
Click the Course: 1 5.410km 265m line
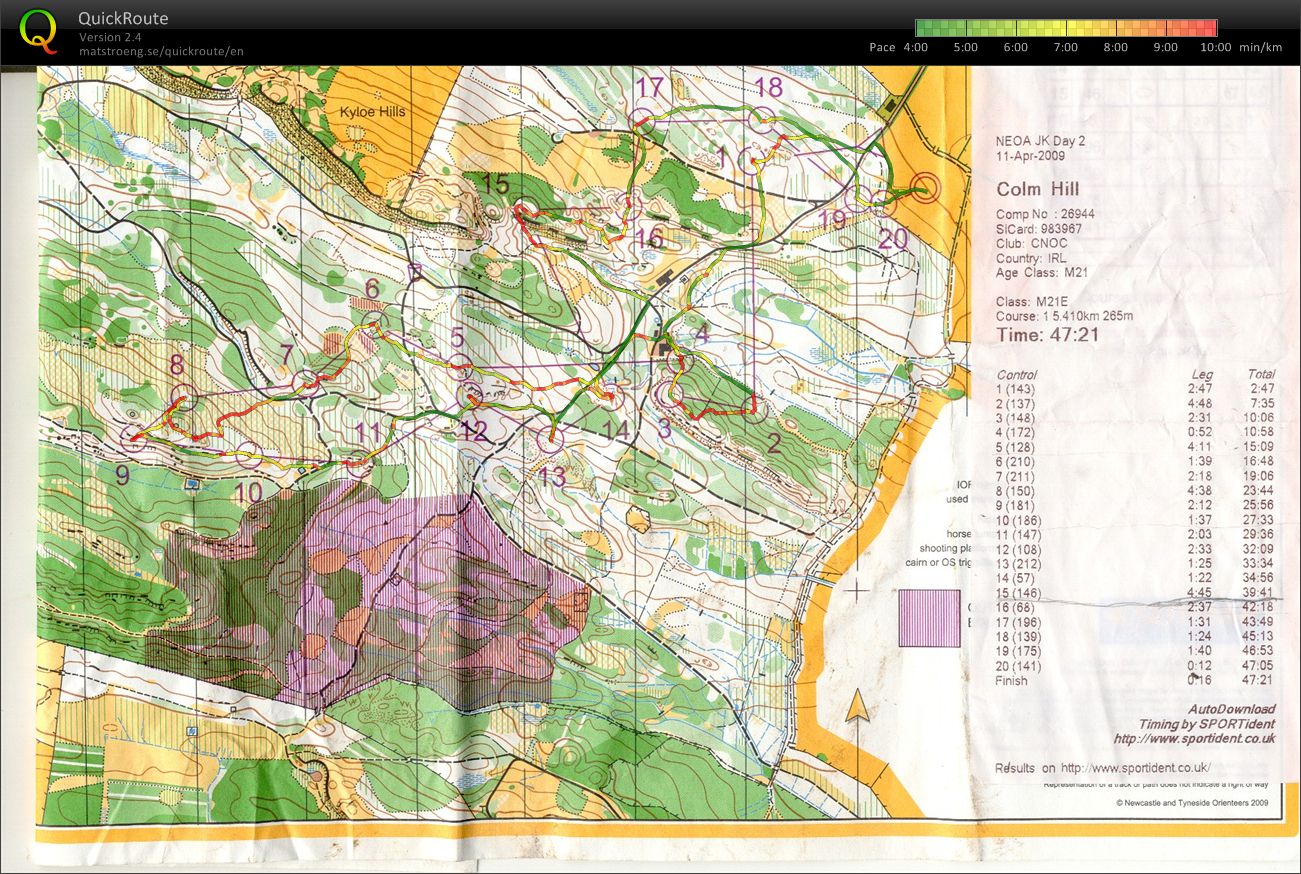point(1065,317)
